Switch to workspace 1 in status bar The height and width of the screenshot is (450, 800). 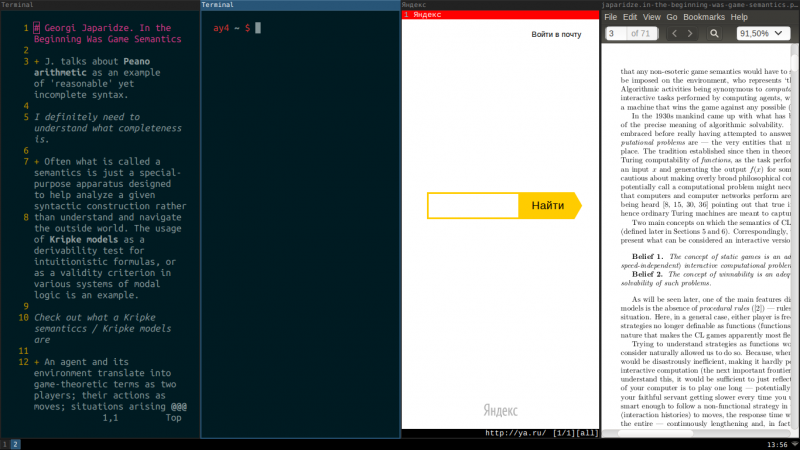[5, 444]
